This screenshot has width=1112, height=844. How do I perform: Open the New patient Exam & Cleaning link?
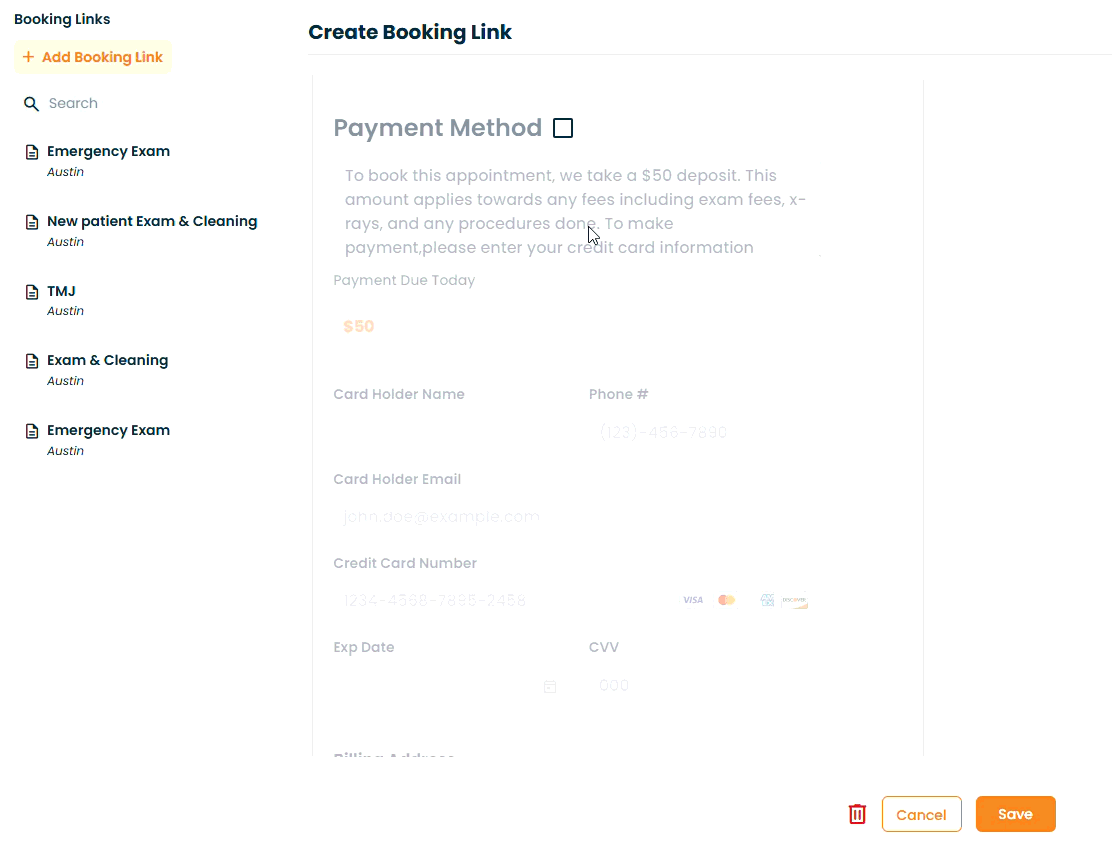coord(152,222)
